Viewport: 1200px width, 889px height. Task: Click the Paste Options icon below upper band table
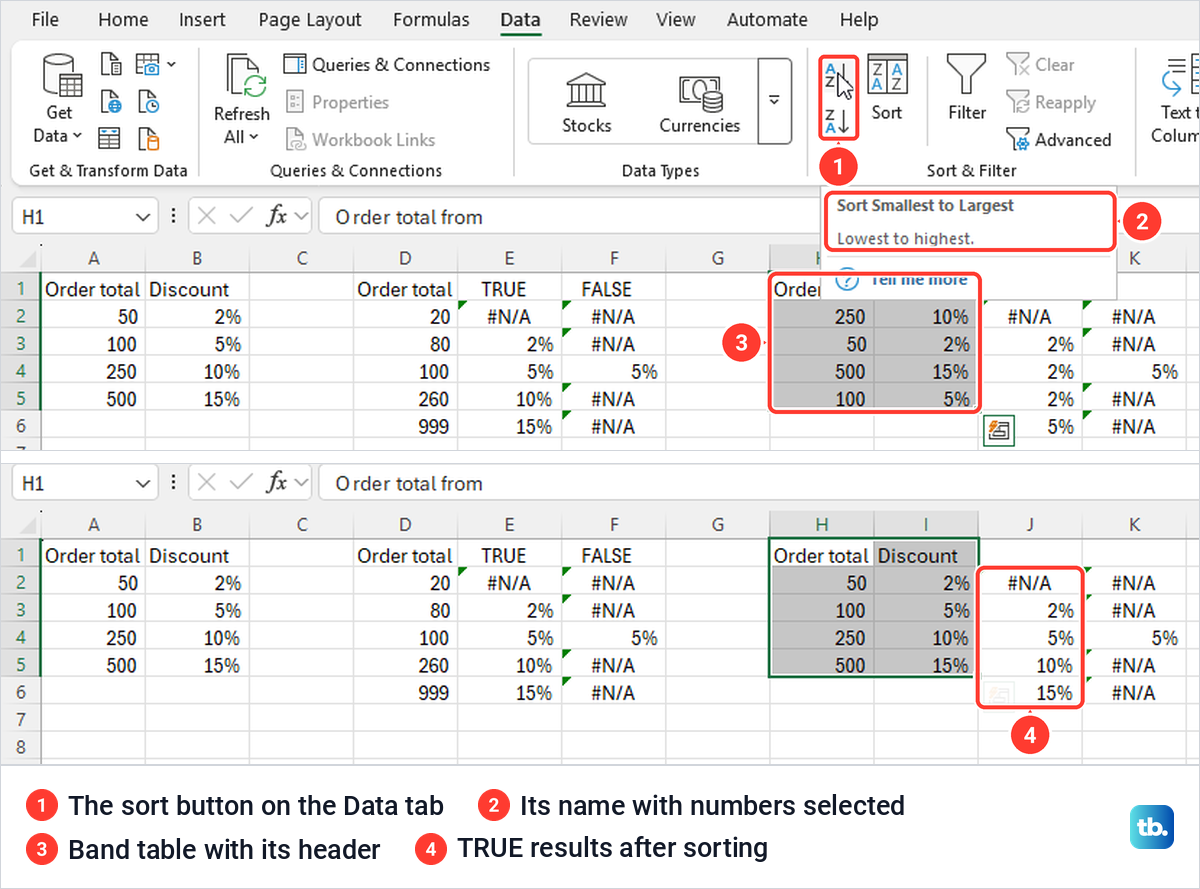999,431
